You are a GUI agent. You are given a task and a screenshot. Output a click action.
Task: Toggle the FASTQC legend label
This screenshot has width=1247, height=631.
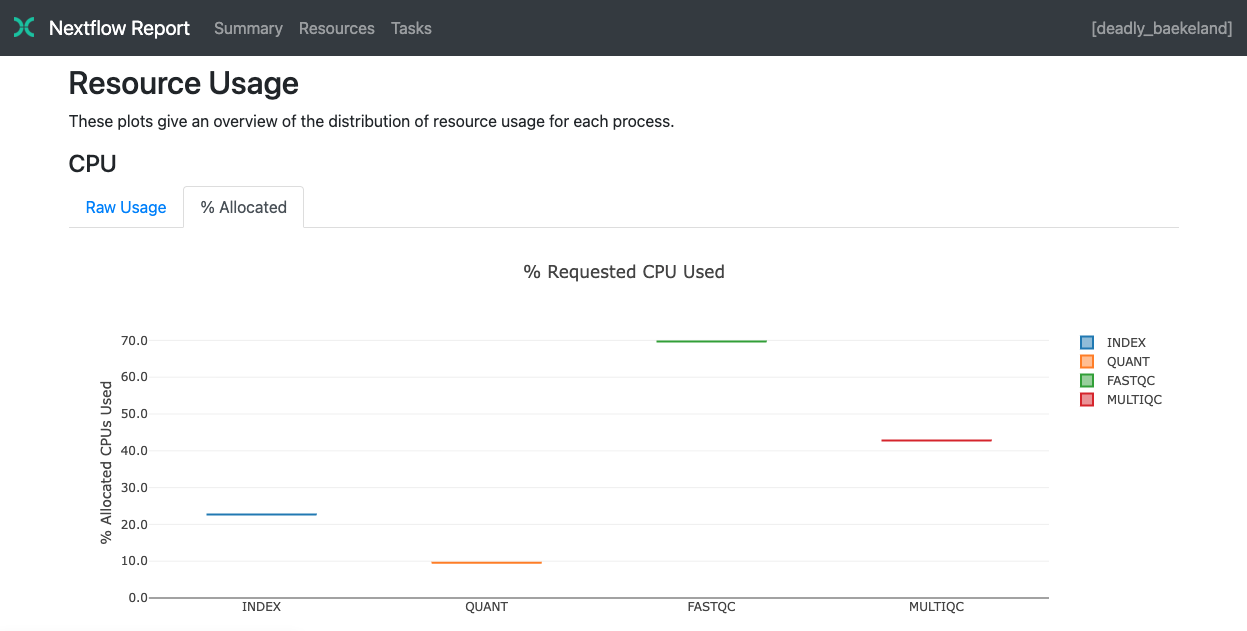[x=1130, y=381]
